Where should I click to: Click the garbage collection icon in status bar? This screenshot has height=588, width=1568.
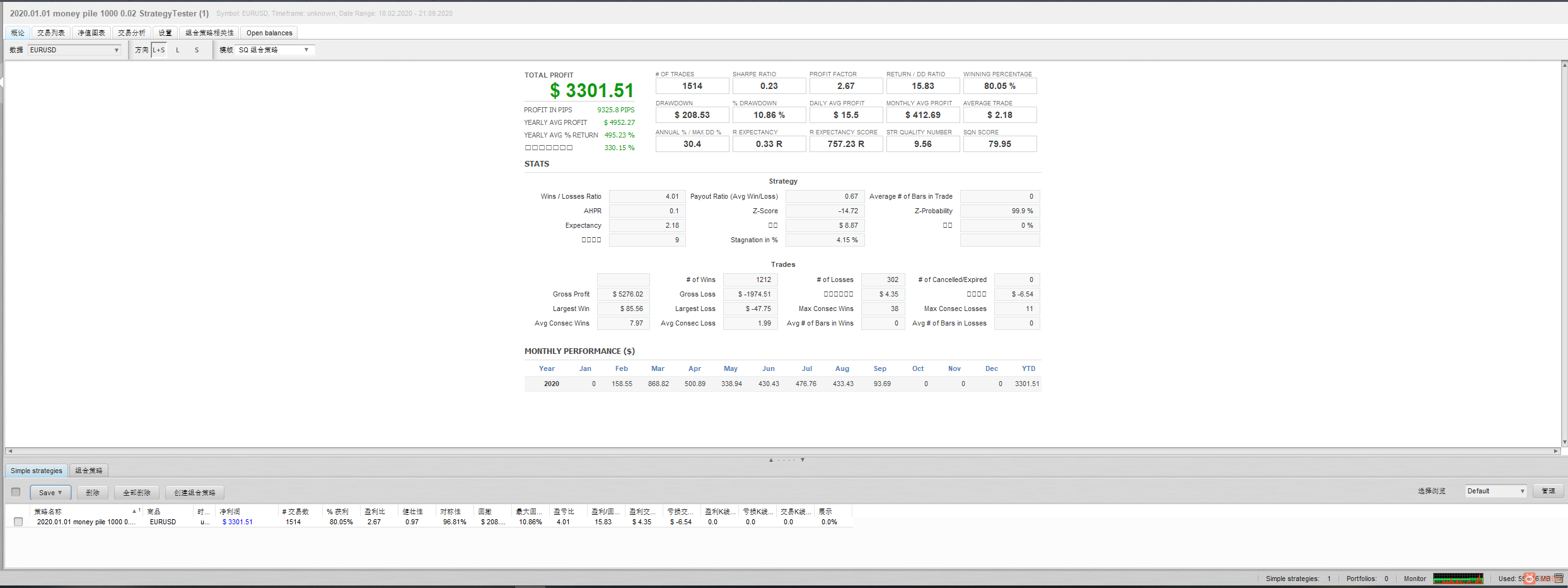click(1559, 579)
